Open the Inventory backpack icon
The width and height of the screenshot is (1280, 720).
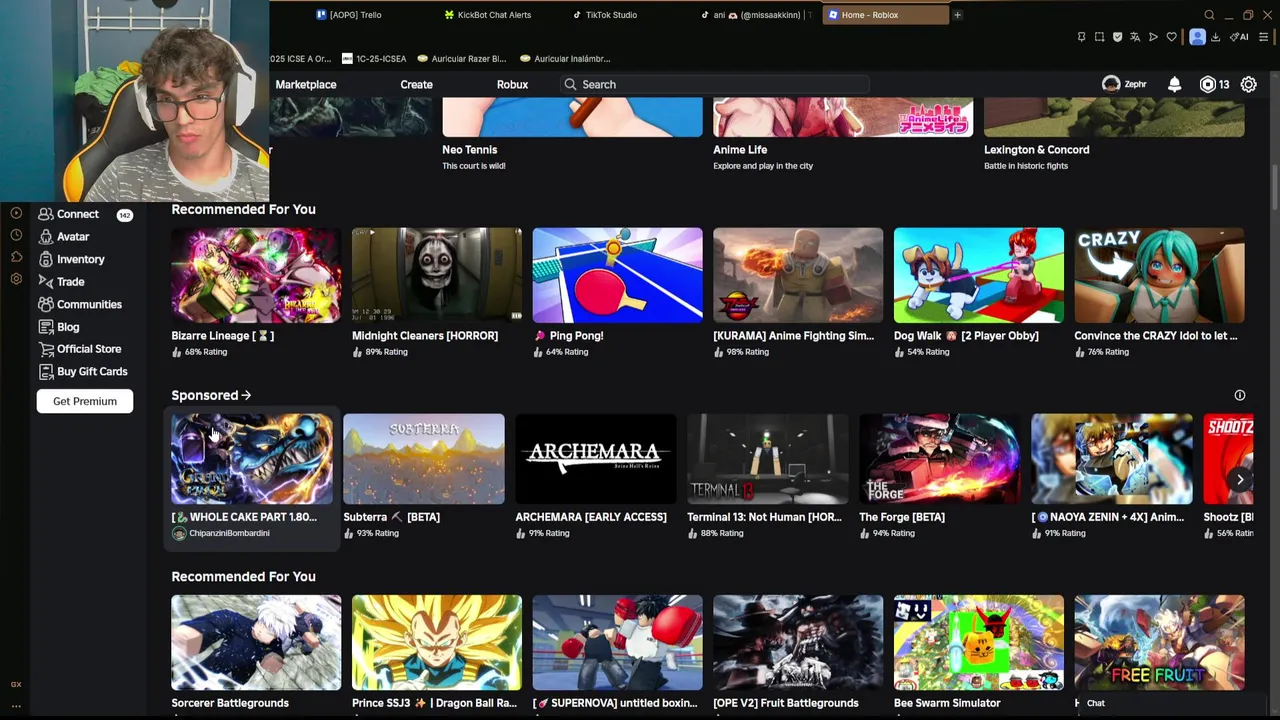(46, 259)
